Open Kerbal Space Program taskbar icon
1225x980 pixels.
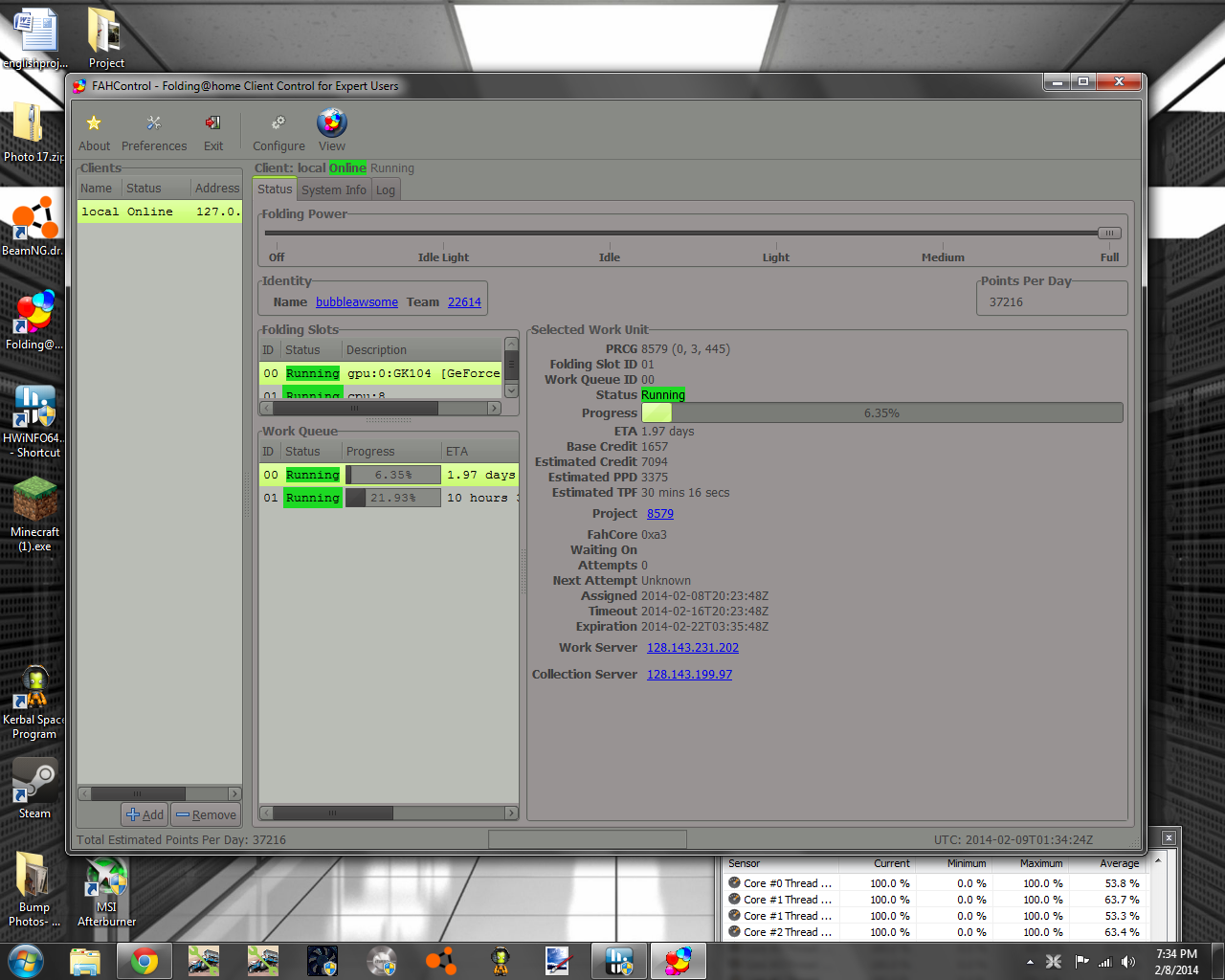point(501,961)
